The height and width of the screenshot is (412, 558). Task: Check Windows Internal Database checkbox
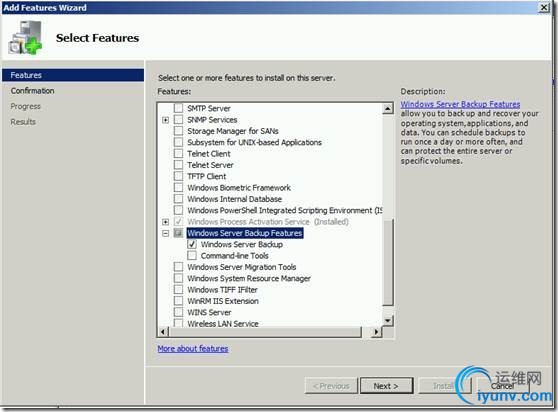[x=178, y=199]
